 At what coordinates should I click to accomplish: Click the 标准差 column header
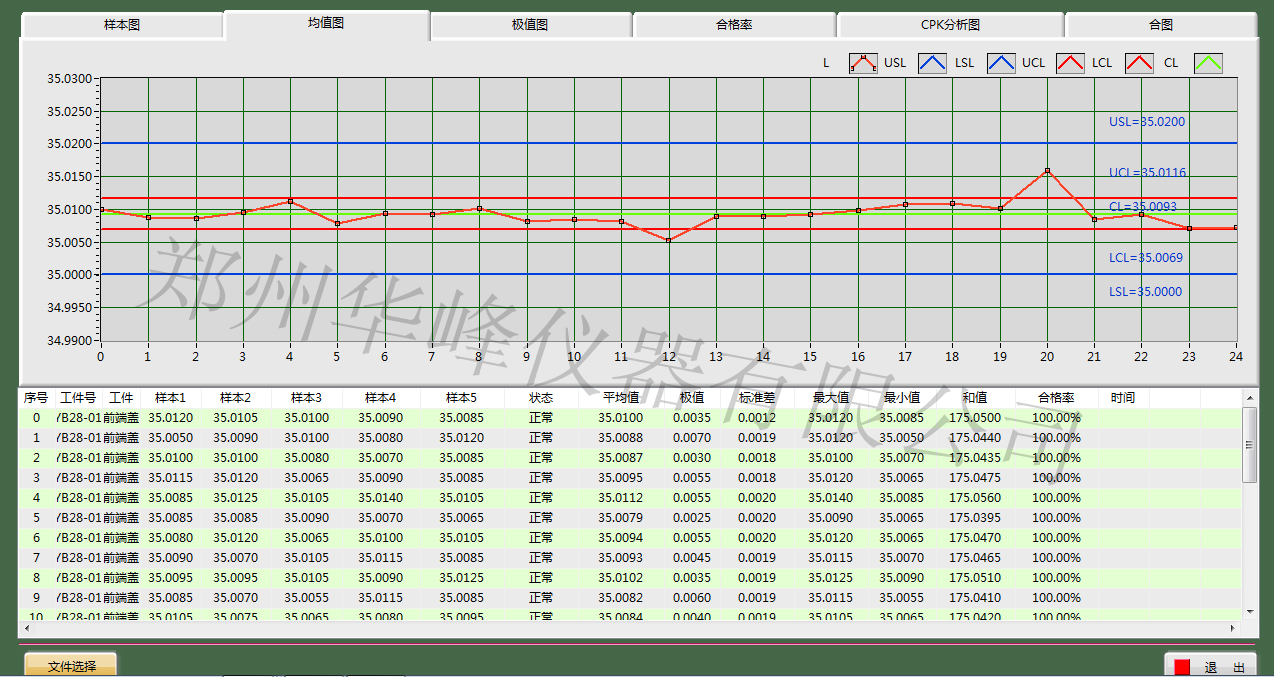pyautogui.click(x=757, y=398)
